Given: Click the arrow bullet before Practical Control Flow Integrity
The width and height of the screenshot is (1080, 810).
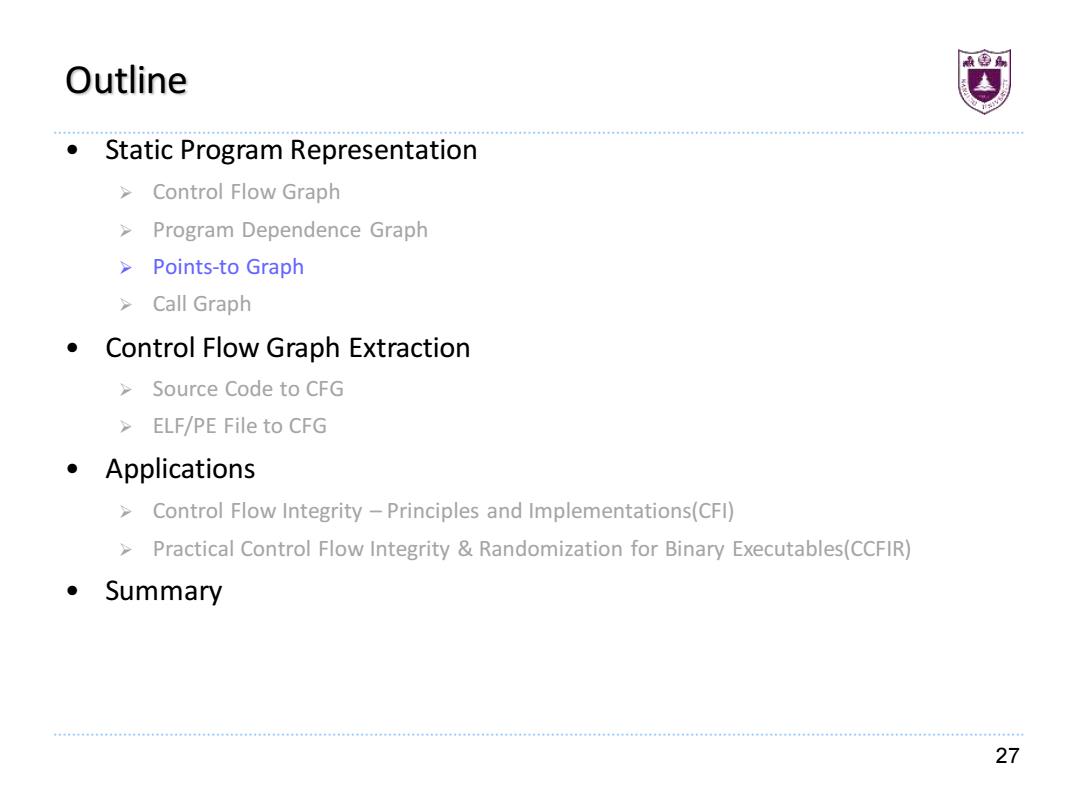Looking at the screenshot, I should pos(125,550).
